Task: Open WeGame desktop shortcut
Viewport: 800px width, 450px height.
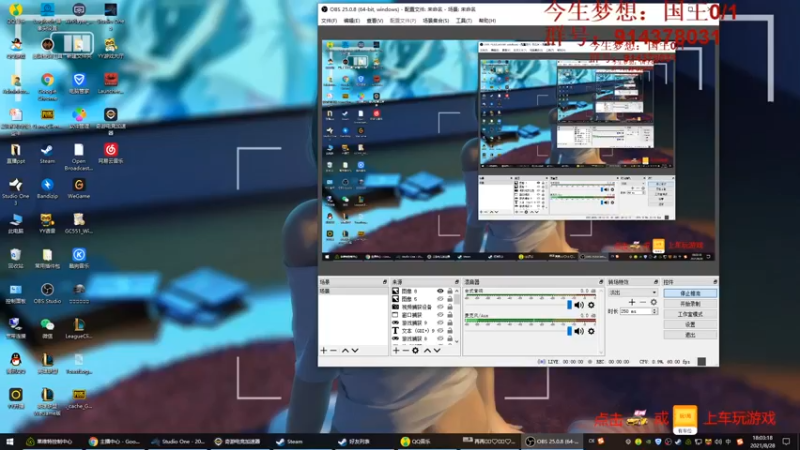Action: [79, 188]
